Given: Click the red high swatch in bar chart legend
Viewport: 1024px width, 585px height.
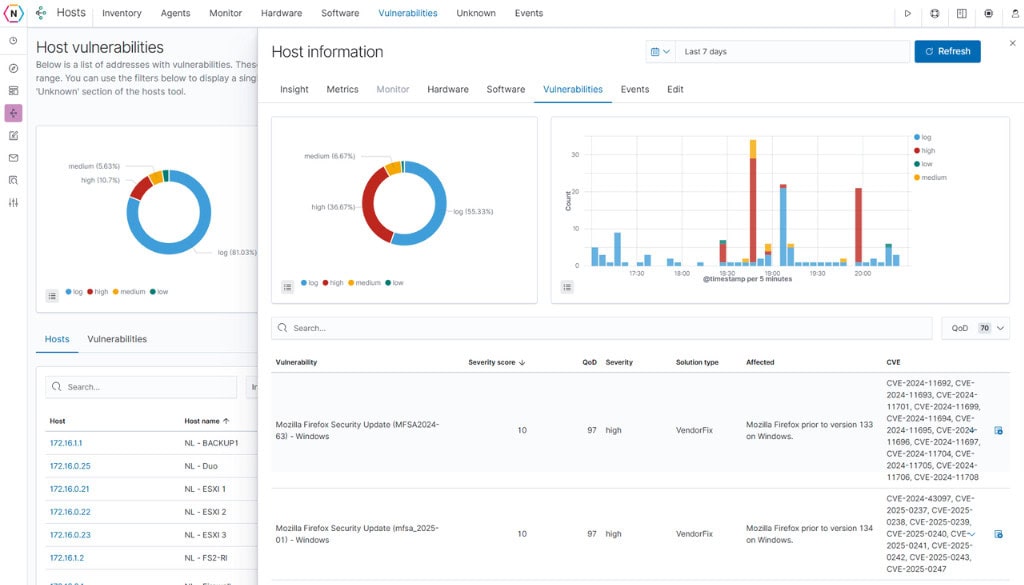Looking at the screenshot, I should click(917, 150).
